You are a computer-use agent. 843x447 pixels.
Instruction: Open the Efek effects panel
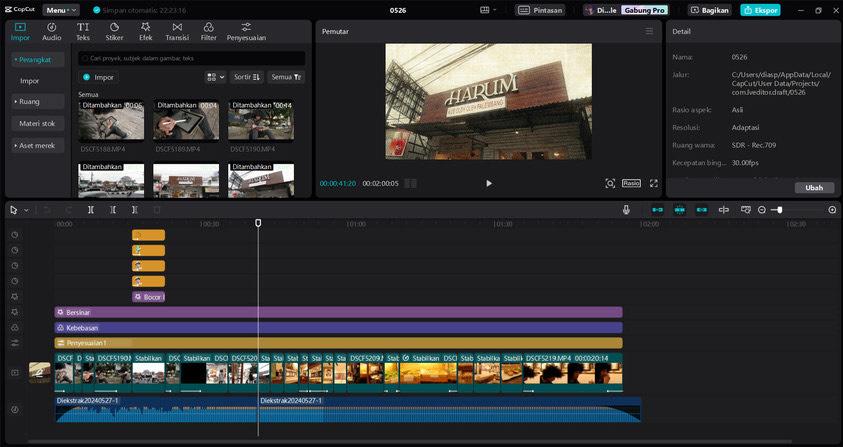145,31
